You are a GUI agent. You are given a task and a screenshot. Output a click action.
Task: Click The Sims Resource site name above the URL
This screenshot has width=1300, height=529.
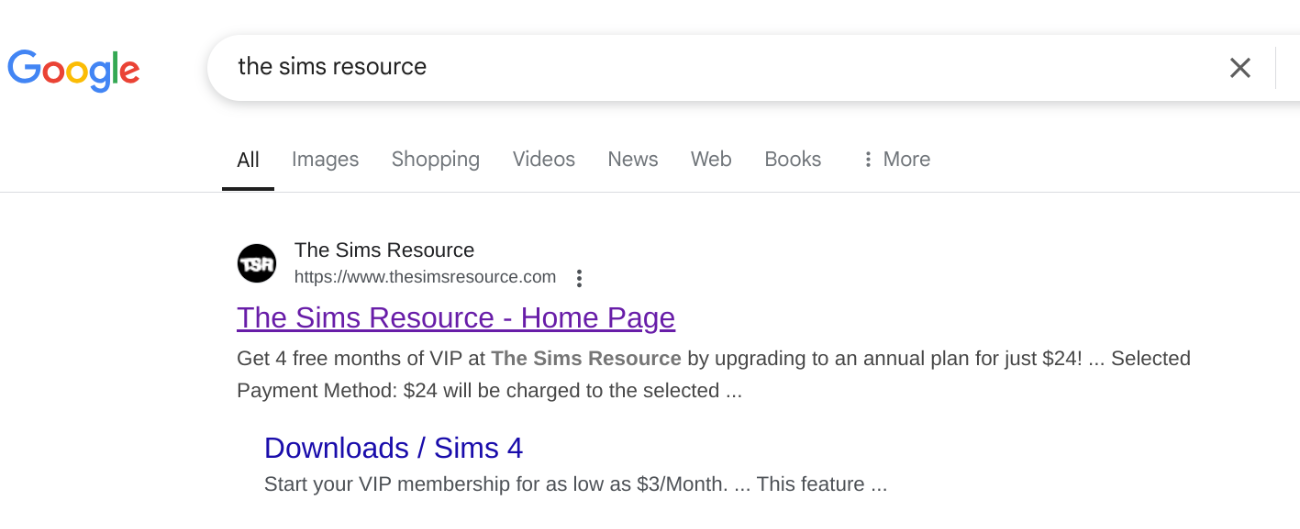tap(384, 250)
